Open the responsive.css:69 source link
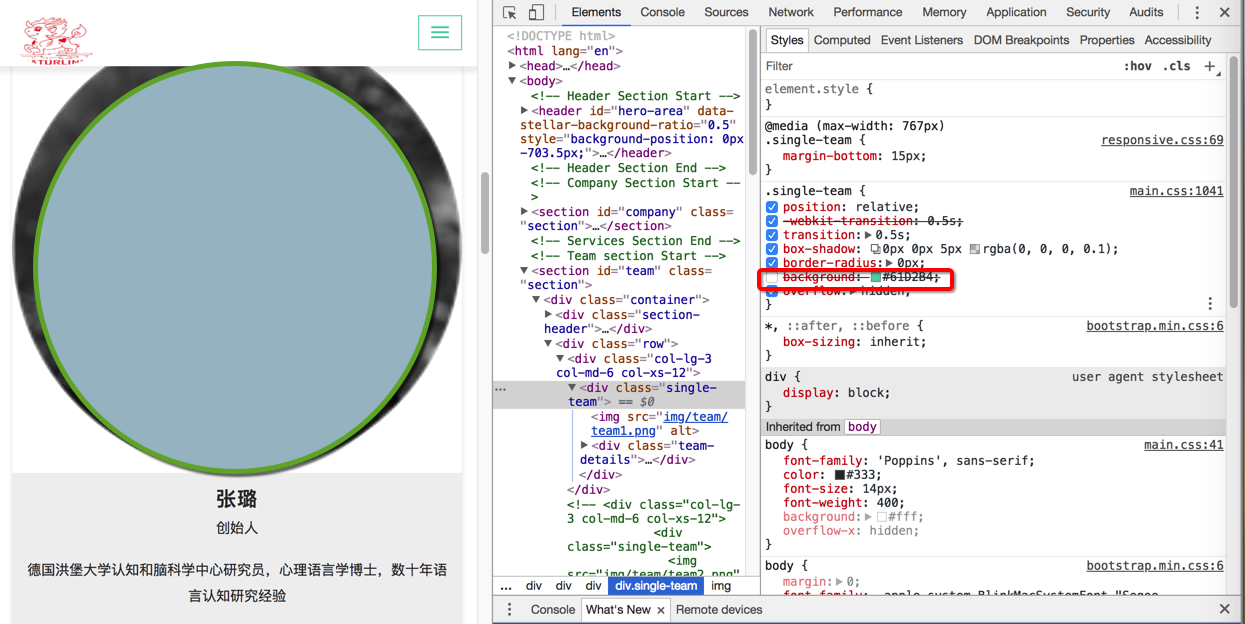The height and width of the screenshot is (624, 1245). (1162, 140)
